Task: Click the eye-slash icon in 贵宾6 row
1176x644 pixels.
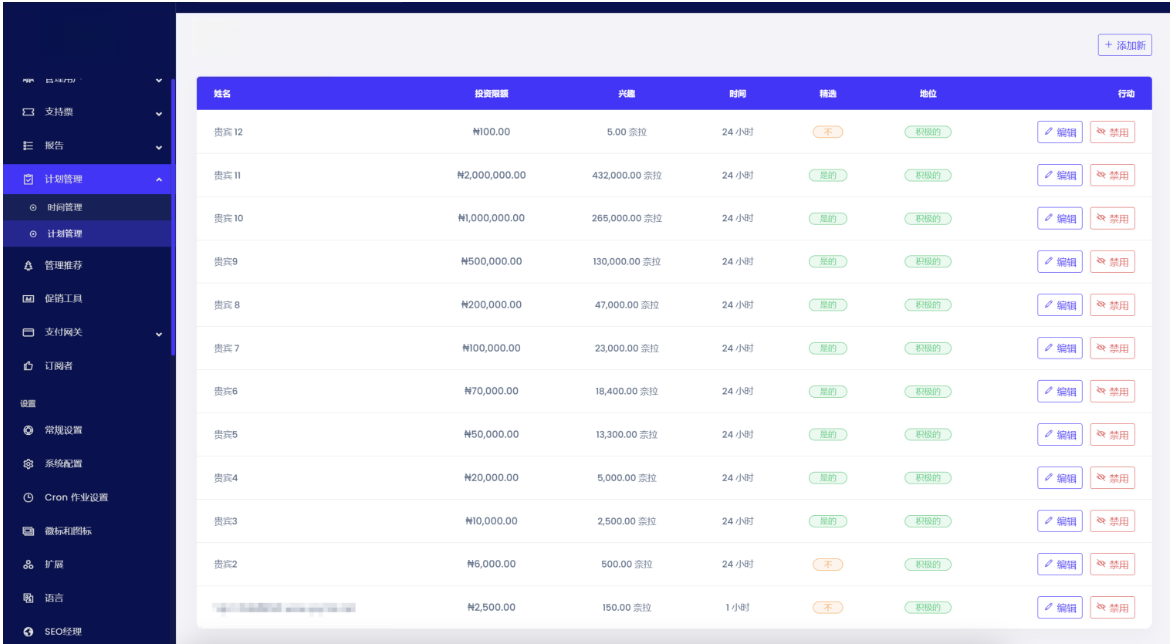Action: [1101, 391]
